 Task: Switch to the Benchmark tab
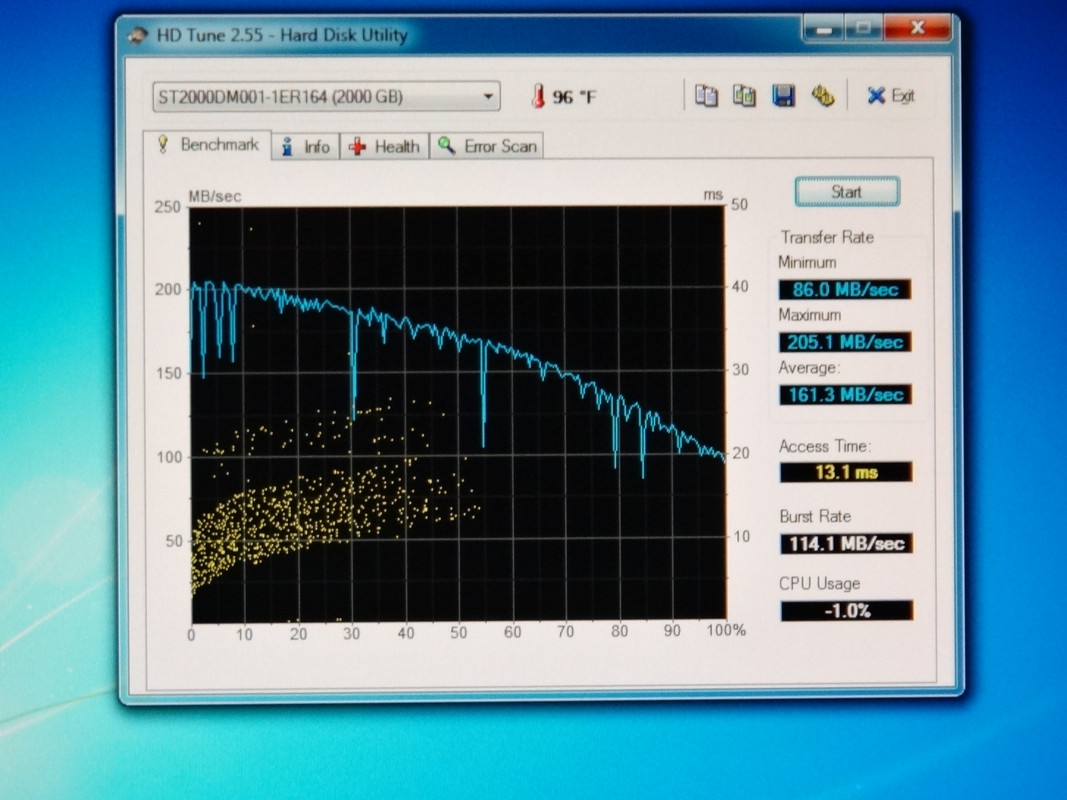(208, 145)
